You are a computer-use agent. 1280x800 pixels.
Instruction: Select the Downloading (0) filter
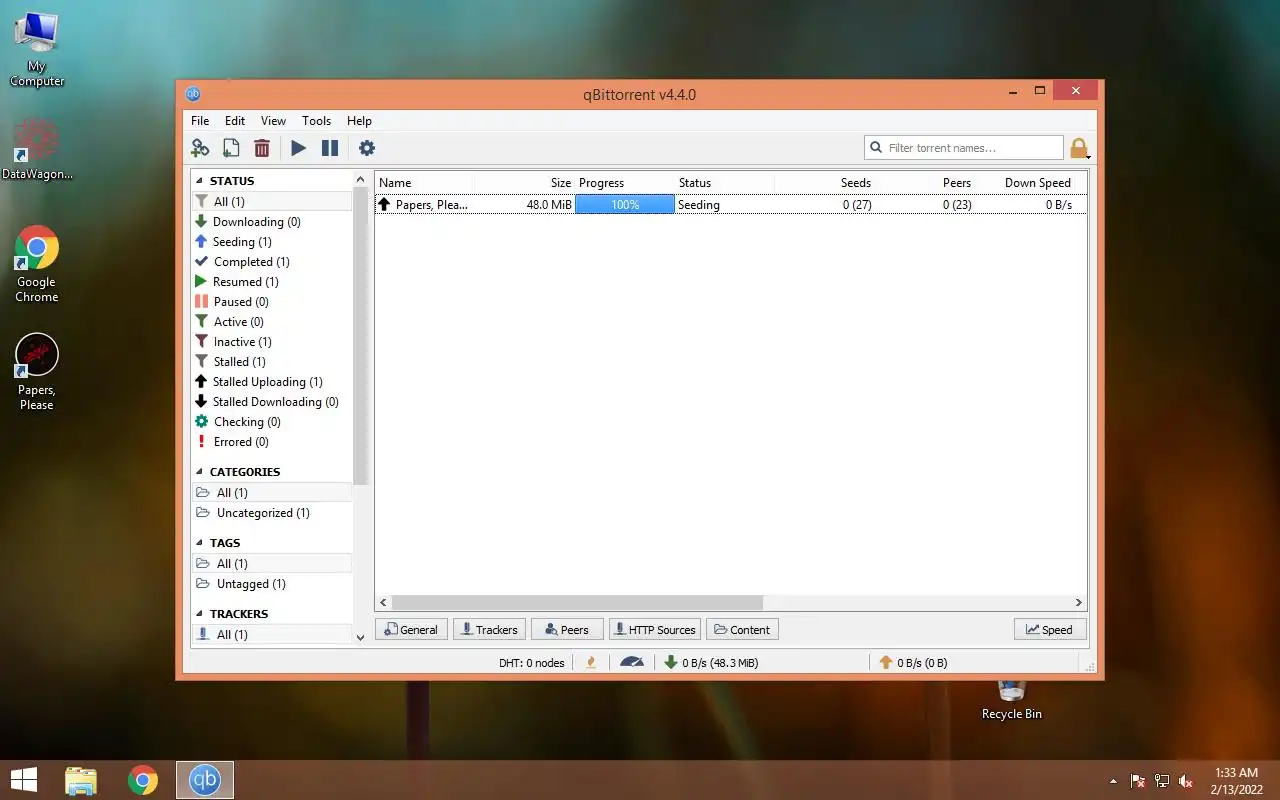[272, 222]
